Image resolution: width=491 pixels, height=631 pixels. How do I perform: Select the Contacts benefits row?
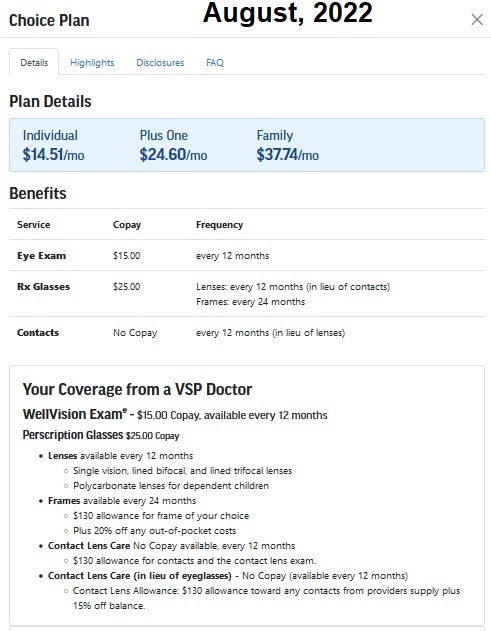pyautogui.click(x=247, y=332)
